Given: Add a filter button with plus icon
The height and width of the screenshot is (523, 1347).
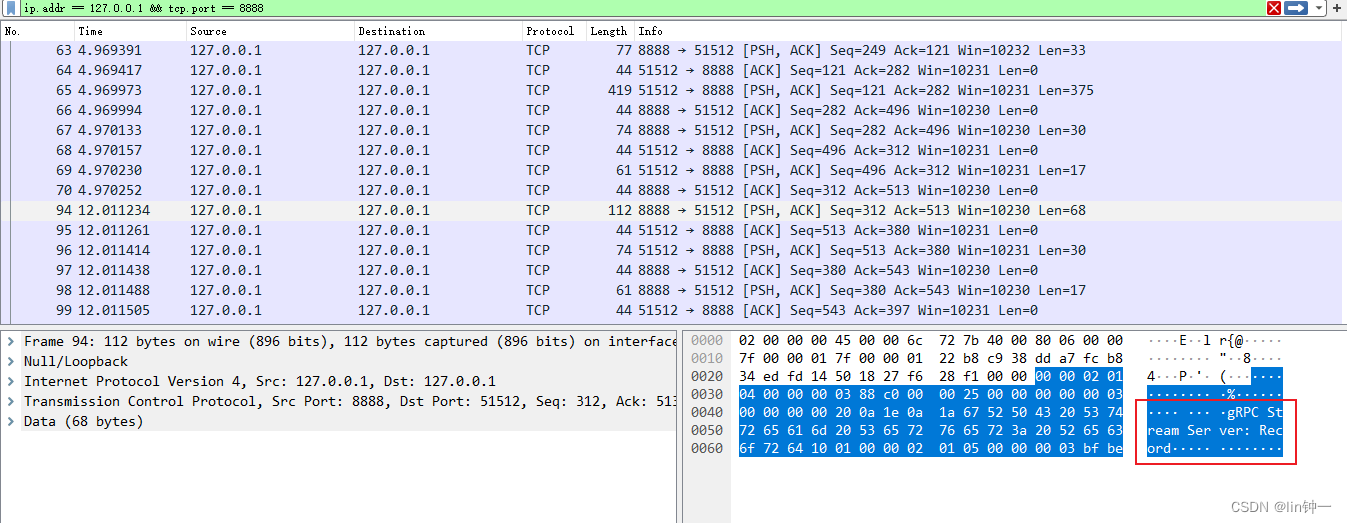Looking at the screenshot, I should pos(1337,8).
